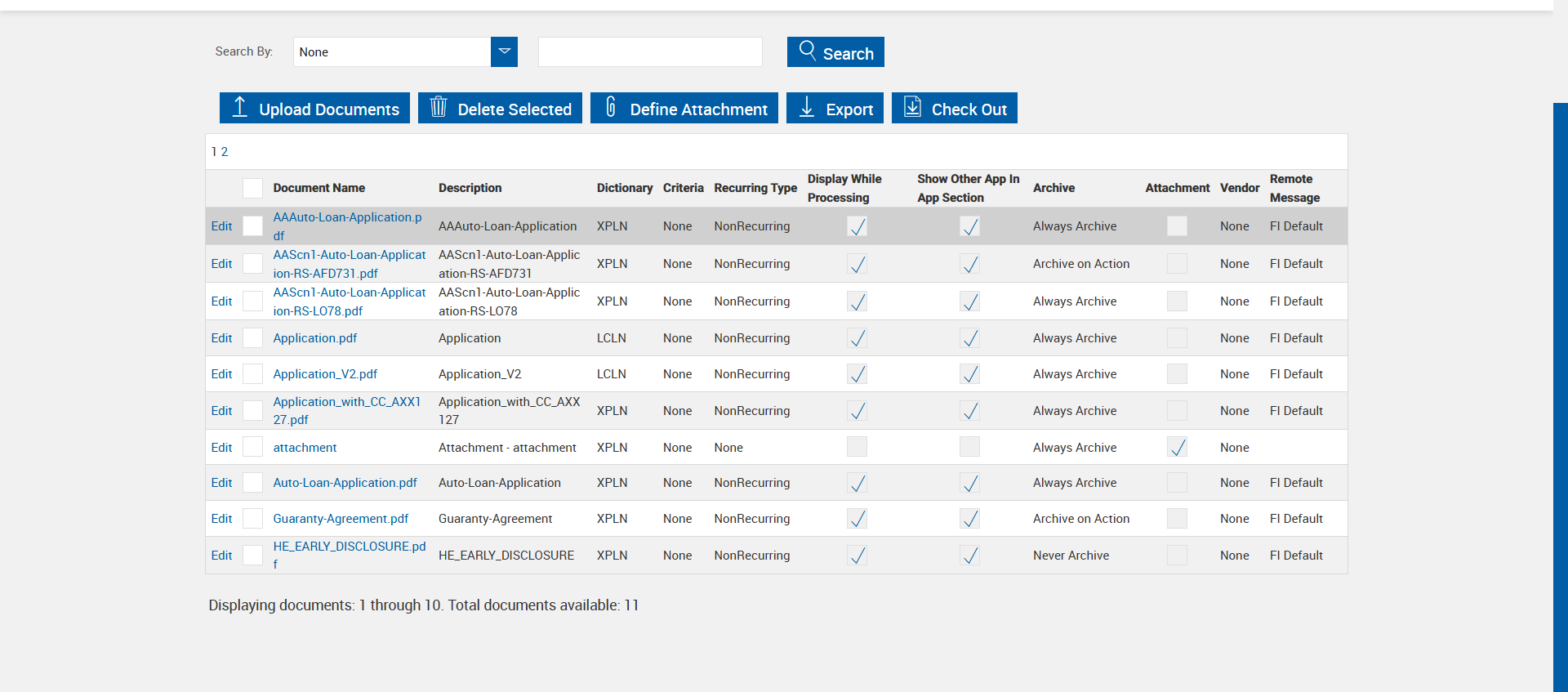Tick the checkbox for Application_V2.pdf
The width and height of the screenshot is (1568, 692).
(x=252, y=374)
